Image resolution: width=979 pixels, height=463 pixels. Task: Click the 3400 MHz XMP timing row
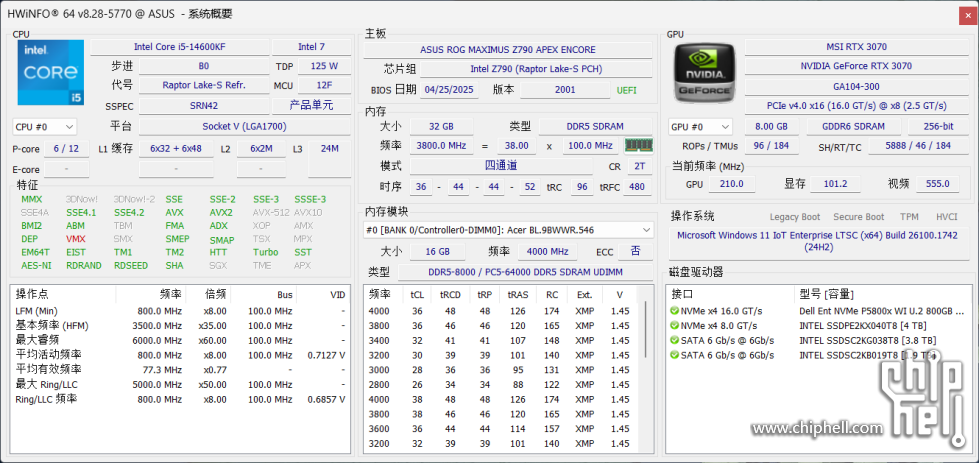(x=502, y=341)
